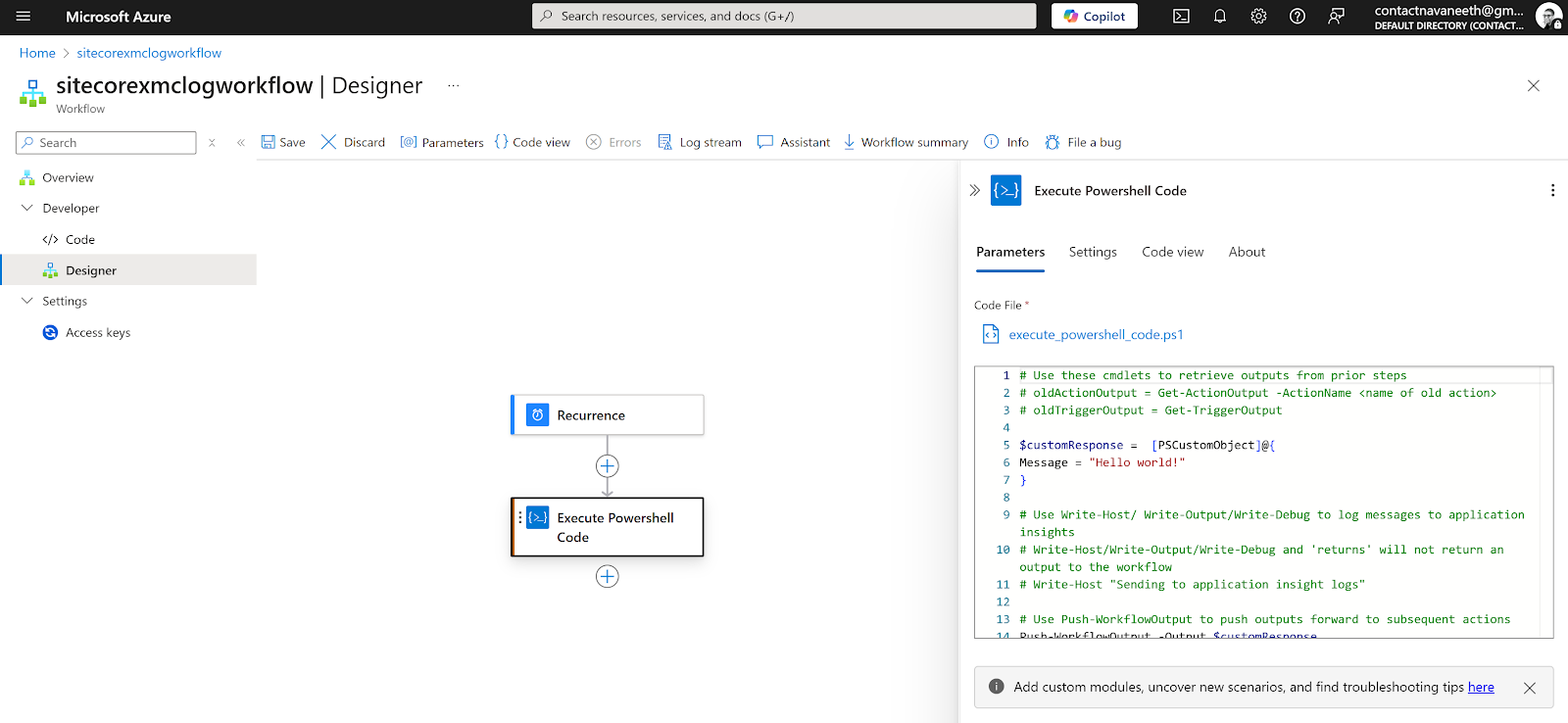1568x723 pixels.
Task: Switch to the panel's Code view tab
Action: click(x=1172, y=252)
